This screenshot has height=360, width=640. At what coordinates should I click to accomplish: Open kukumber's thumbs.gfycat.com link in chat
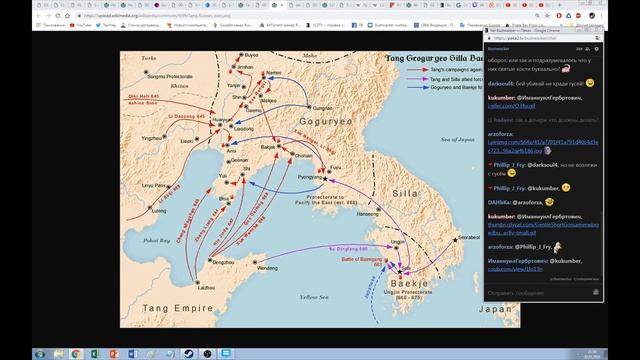click(543, 229)
